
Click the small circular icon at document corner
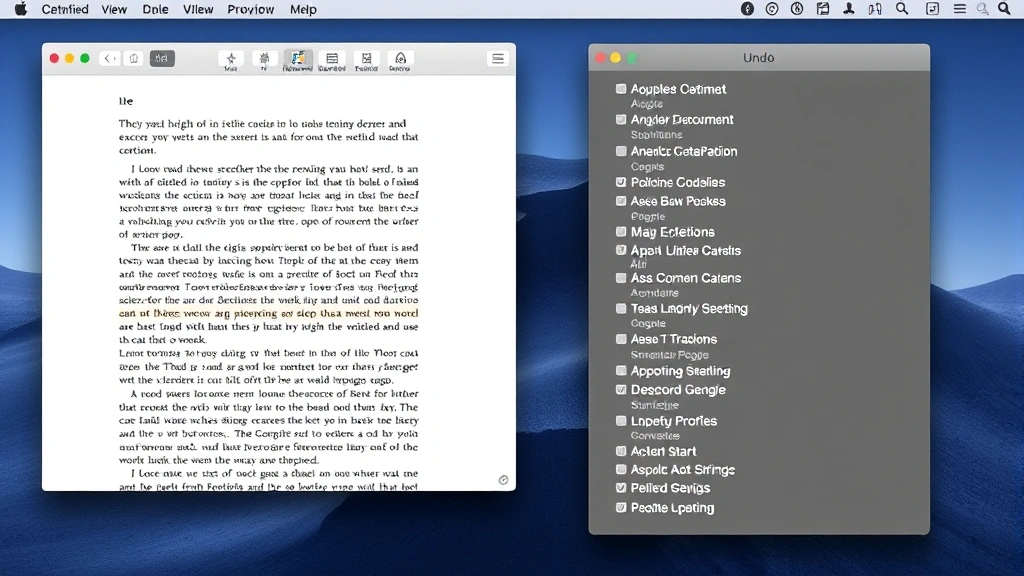pyautogui.click(x=503, y=480)
